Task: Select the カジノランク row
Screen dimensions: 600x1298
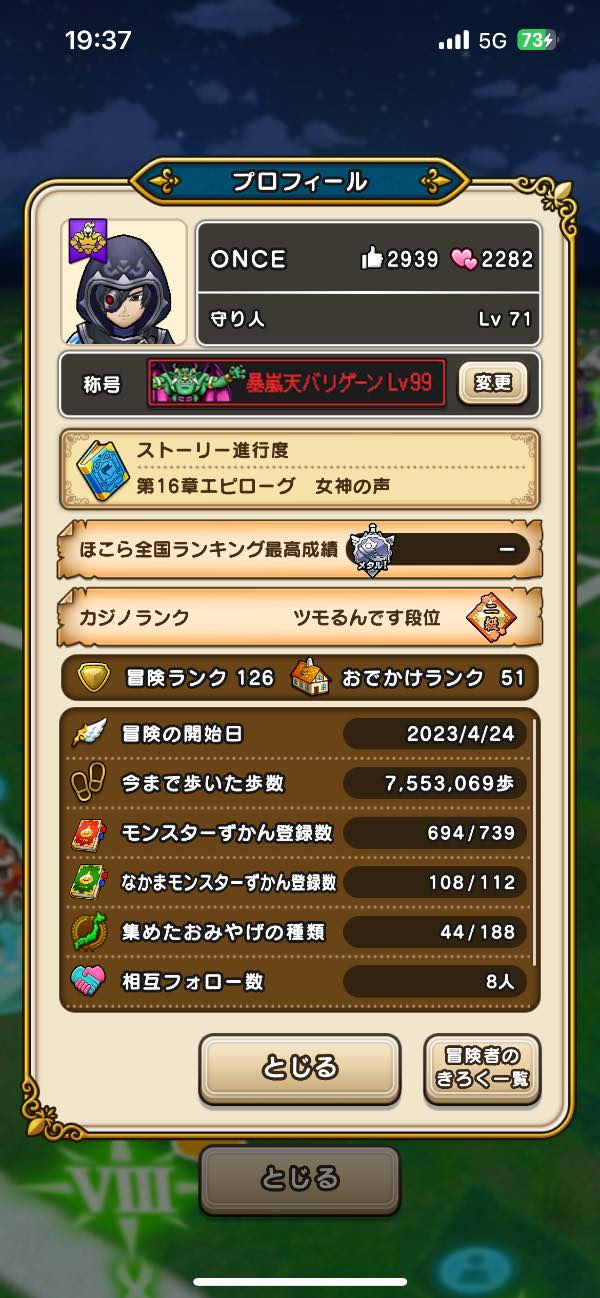Action: pos(300,617)
